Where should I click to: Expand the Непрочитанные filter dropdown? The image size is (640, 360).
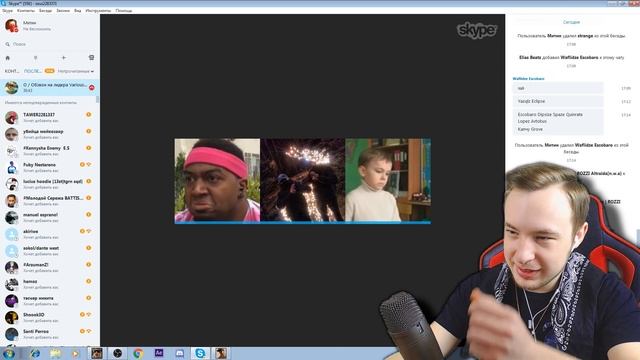(76, 71)
